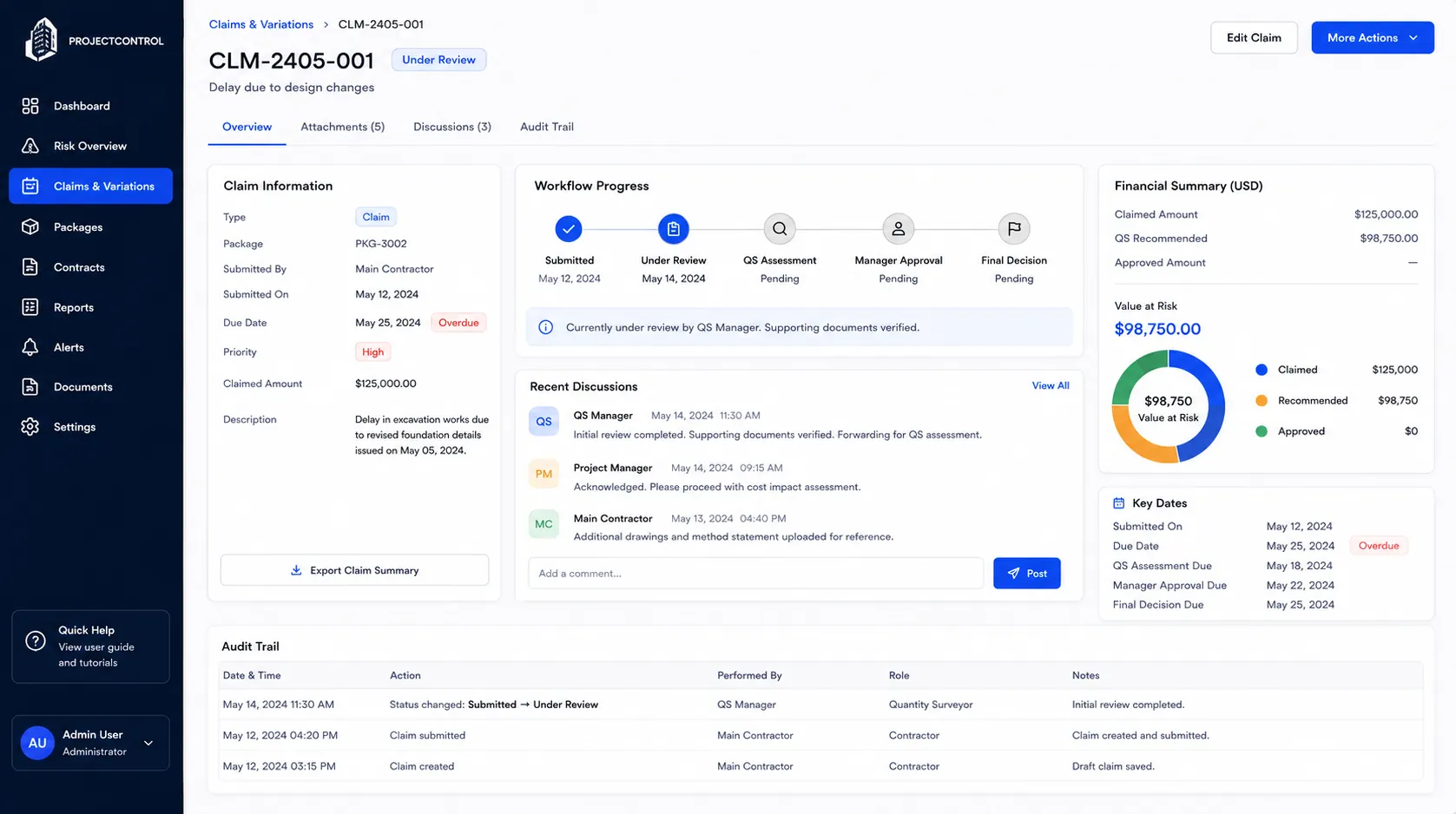This screenshot has width=1456, height=814.
Task: Click audit row 'Claim submitted'
Action: click(x=820, y=735)
